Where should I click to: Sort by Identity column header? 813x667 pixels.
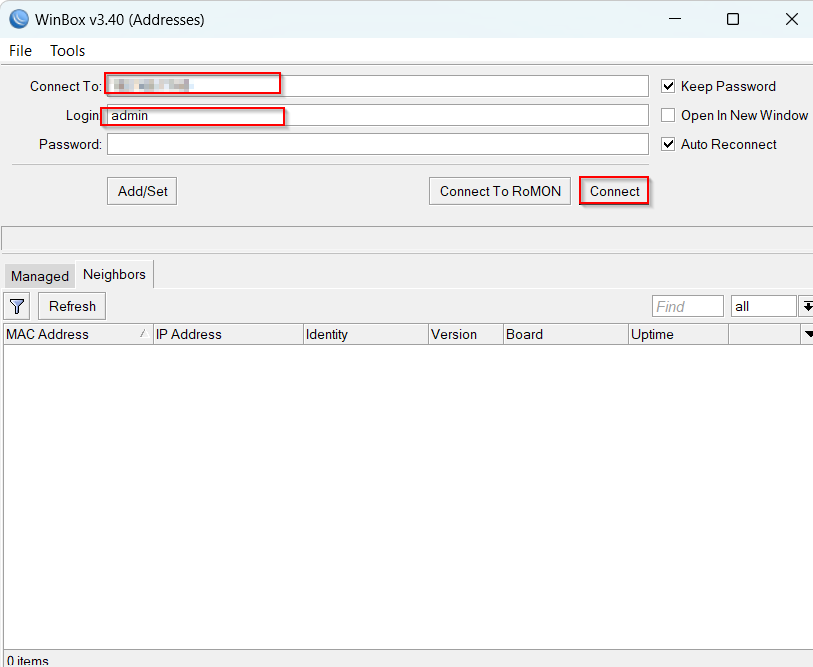[x=366, y=334]
